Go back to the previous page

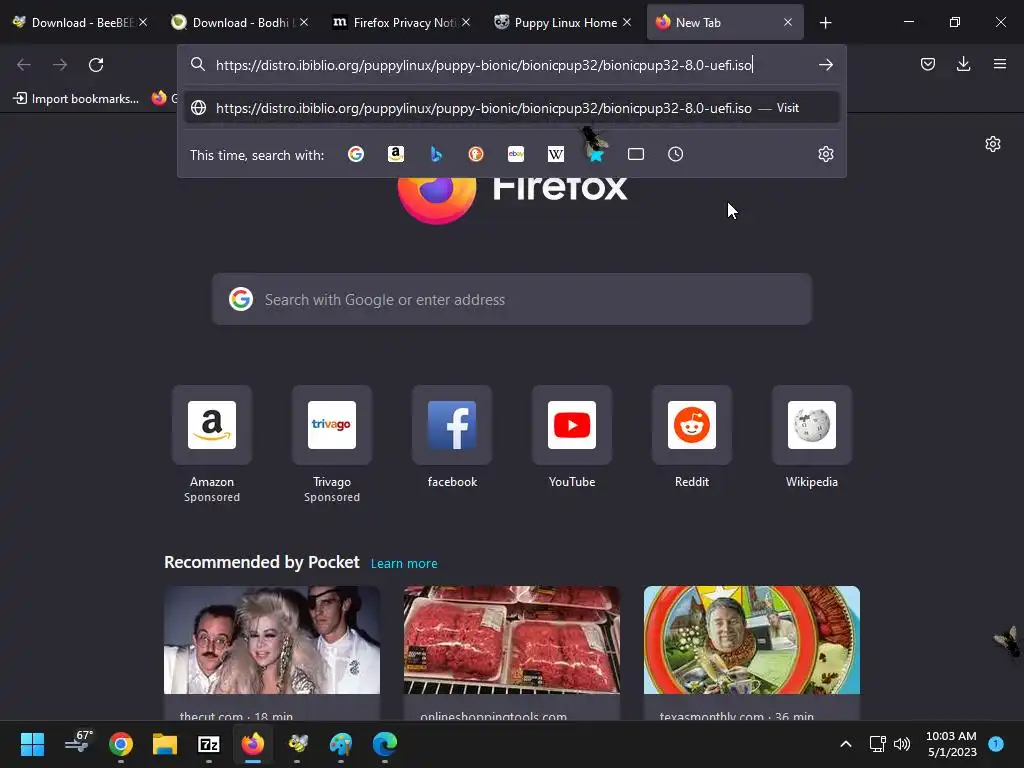(x=24, y=65)
